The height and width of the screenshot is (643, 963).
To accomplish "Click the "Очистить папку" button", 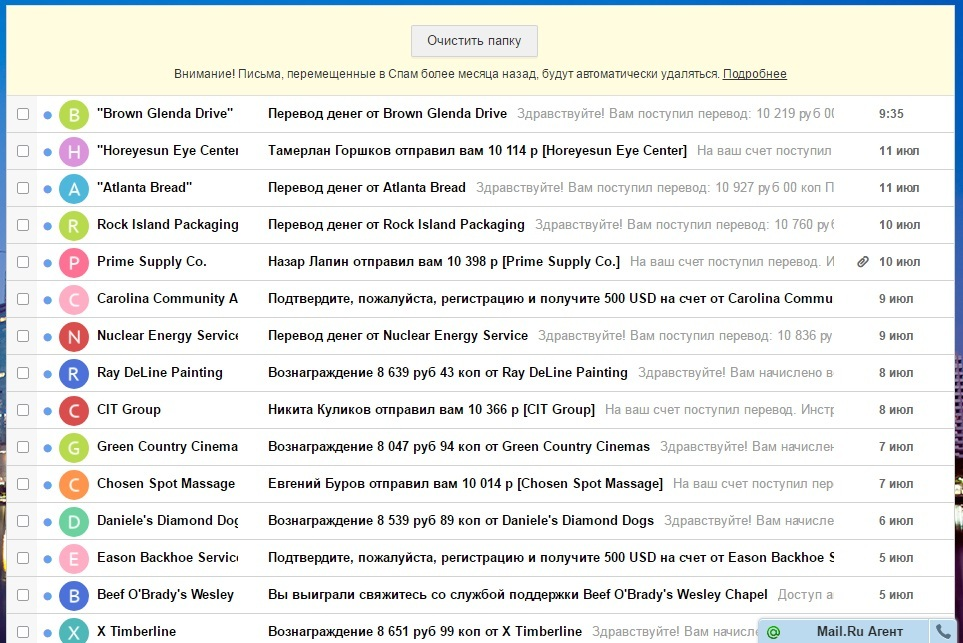I will pyautogui.click(x=474, y=41).
